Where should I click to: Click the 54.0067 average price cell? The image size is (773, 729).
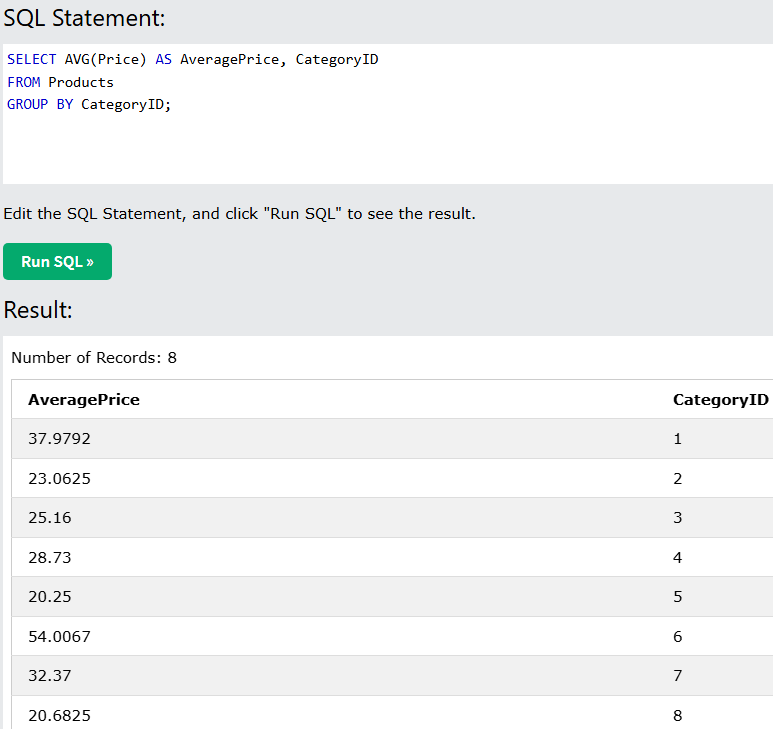pyautogui.click(x=59, y=637)
